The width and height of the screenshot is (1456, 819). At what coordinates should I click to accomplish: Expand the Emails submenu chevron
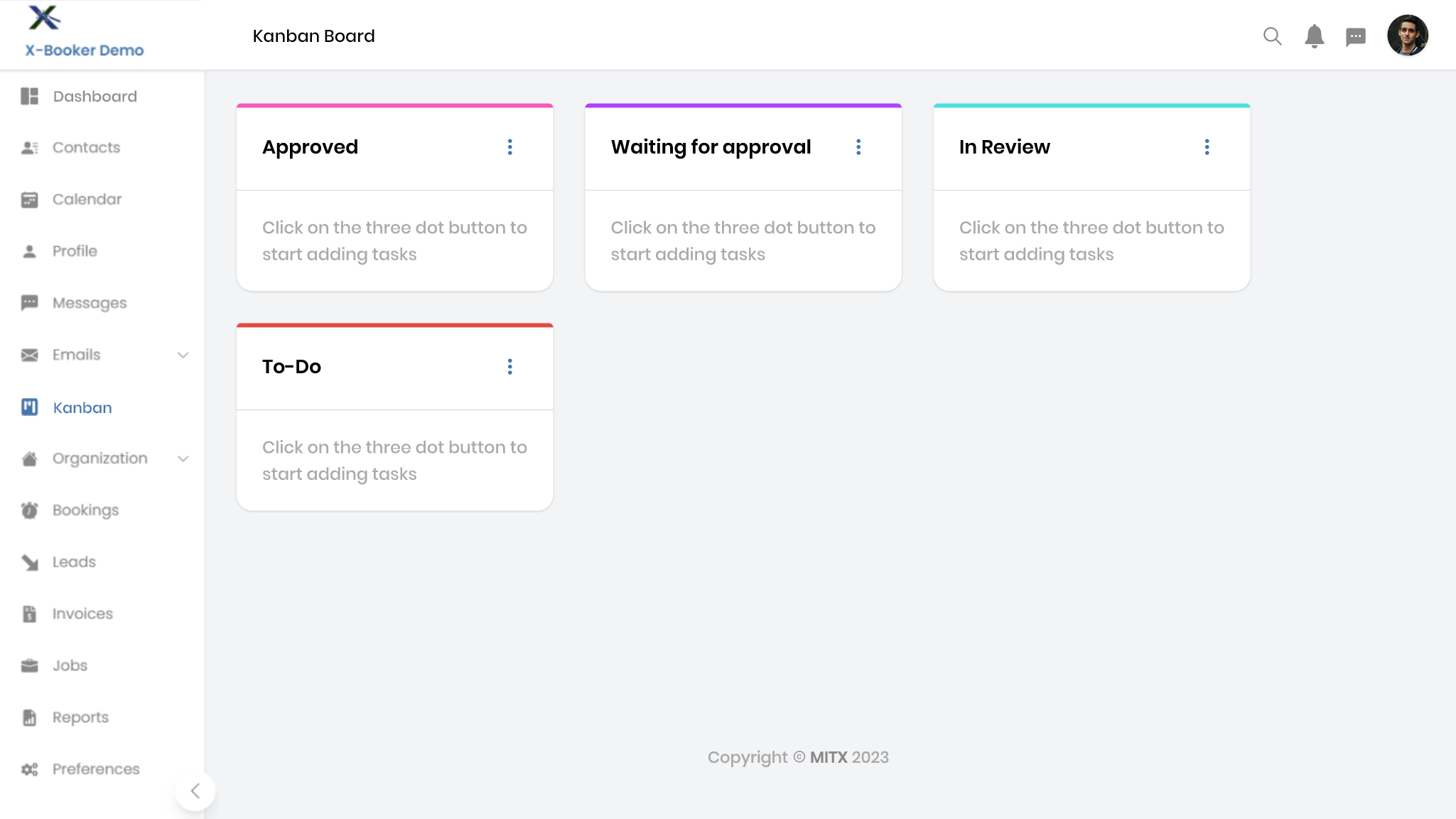[183, 355]
